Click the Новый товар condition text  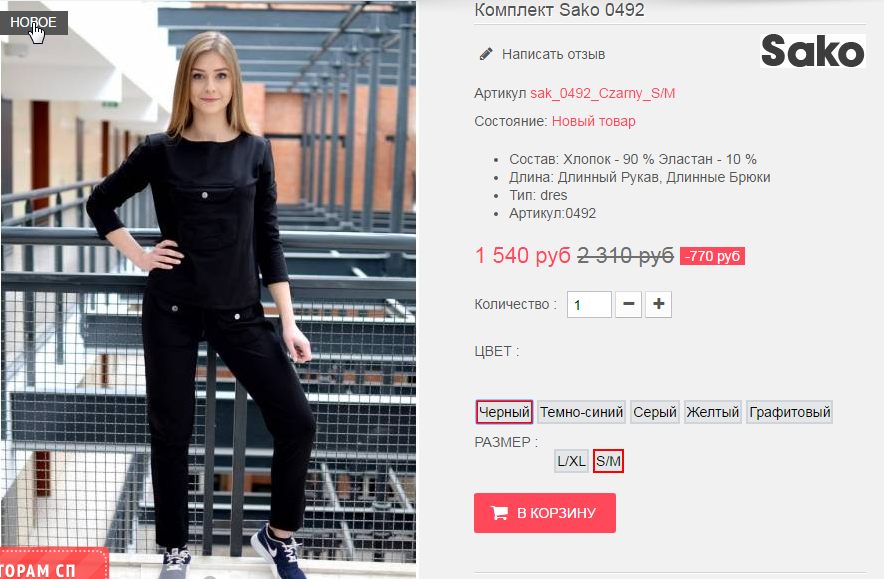[593, 121]
